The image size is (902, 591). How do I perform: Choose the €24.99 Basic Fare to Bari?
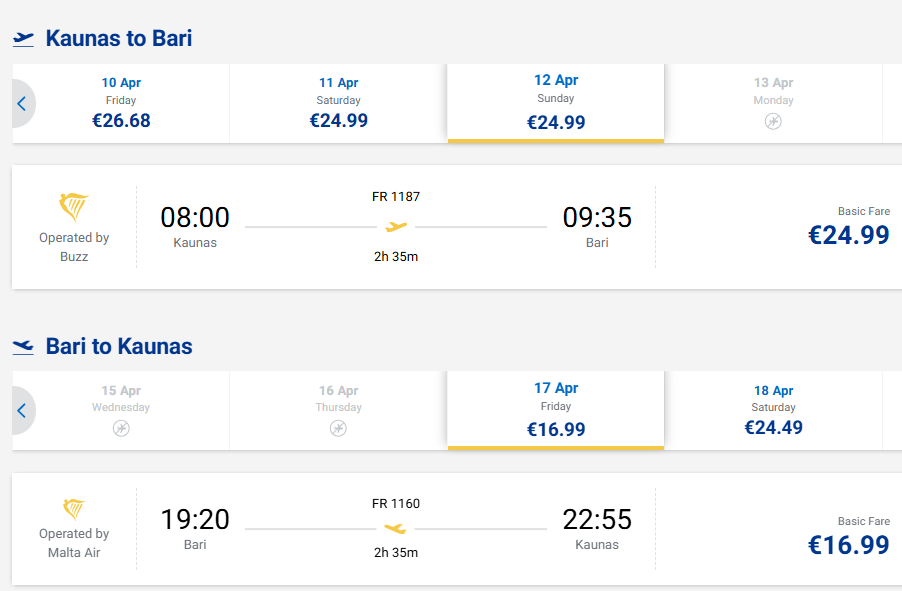[848, 235]
